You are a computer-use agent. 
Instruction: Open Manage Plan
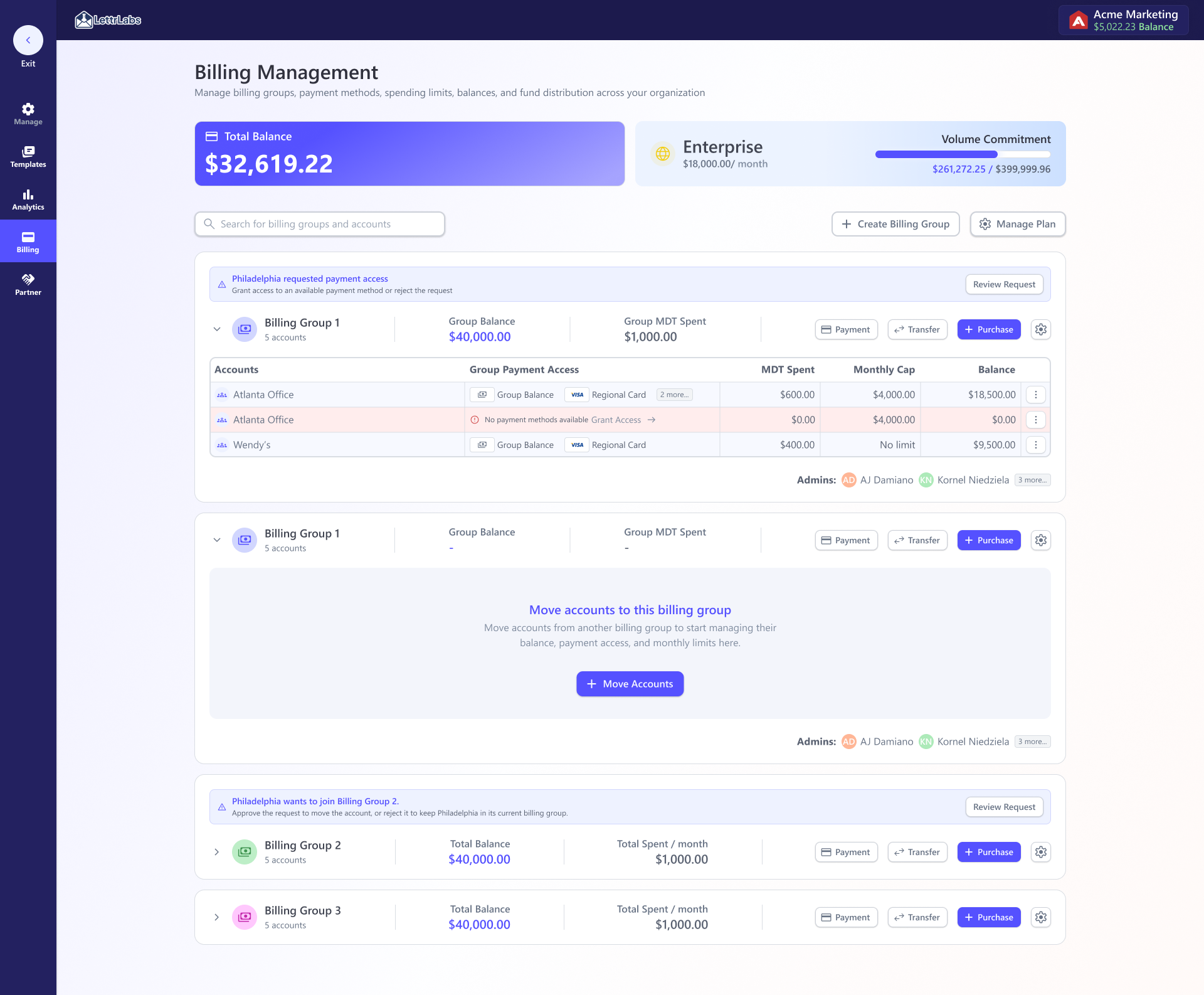1018,224
